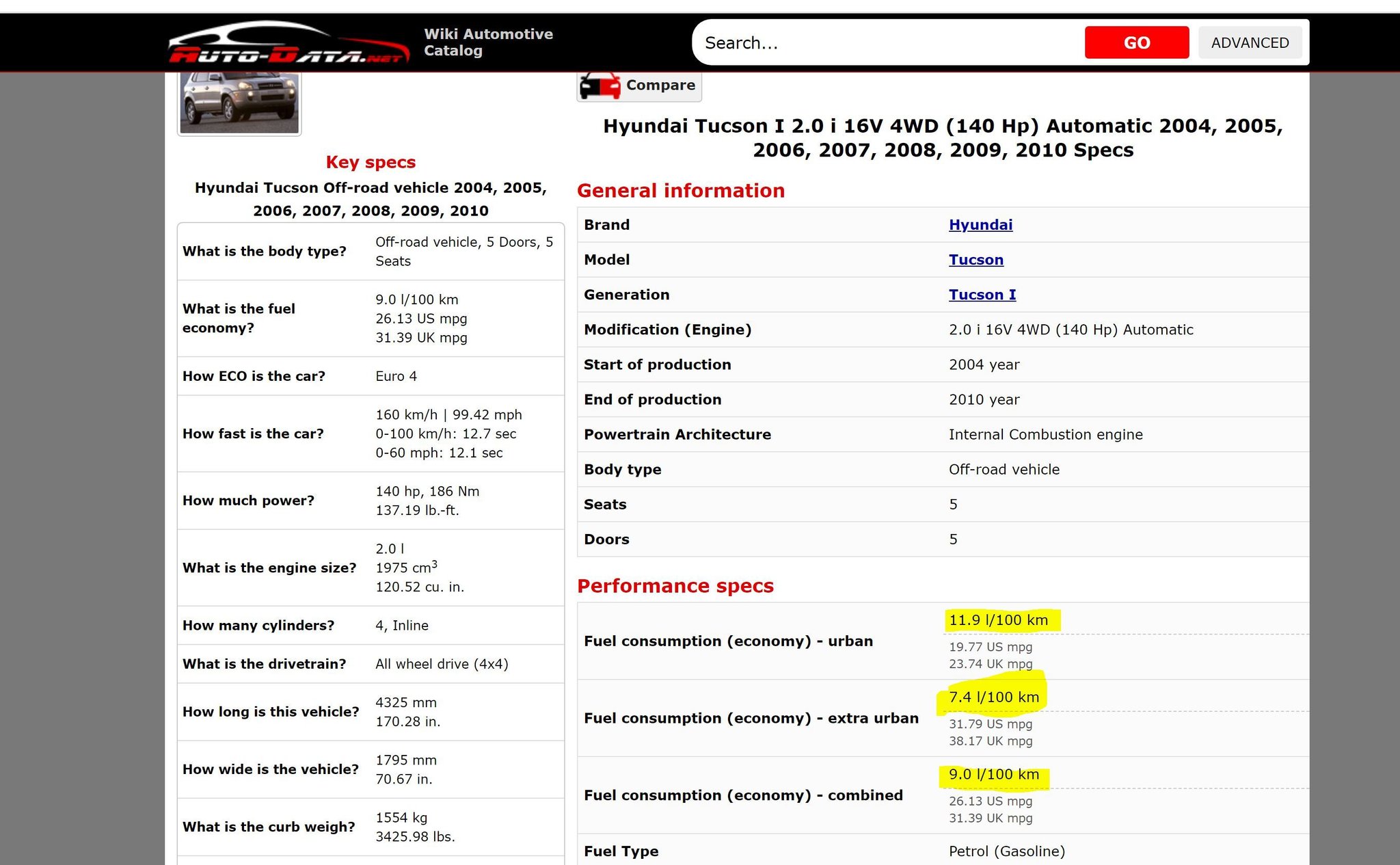Follow the Tucson model link

point(975,260)
